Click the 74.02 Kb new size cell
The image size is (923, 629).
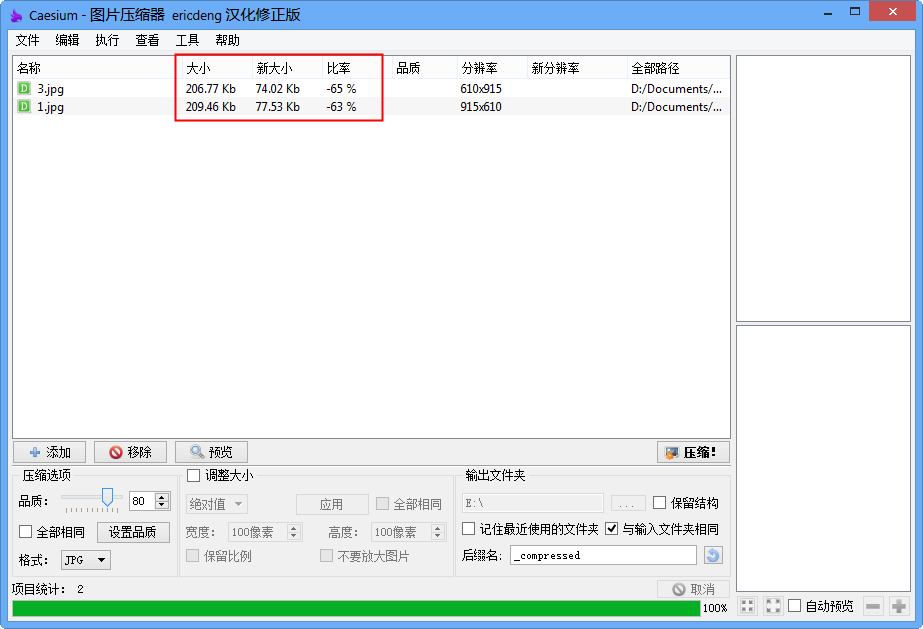277,88
